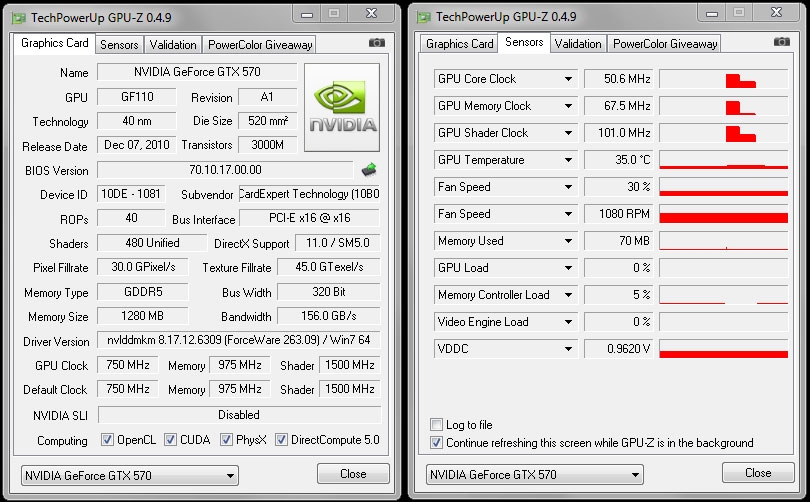Open the PowerColor Giveaway tab in left window
The width and height of the screenshot is (810, 502).
[x=260, y=44]
